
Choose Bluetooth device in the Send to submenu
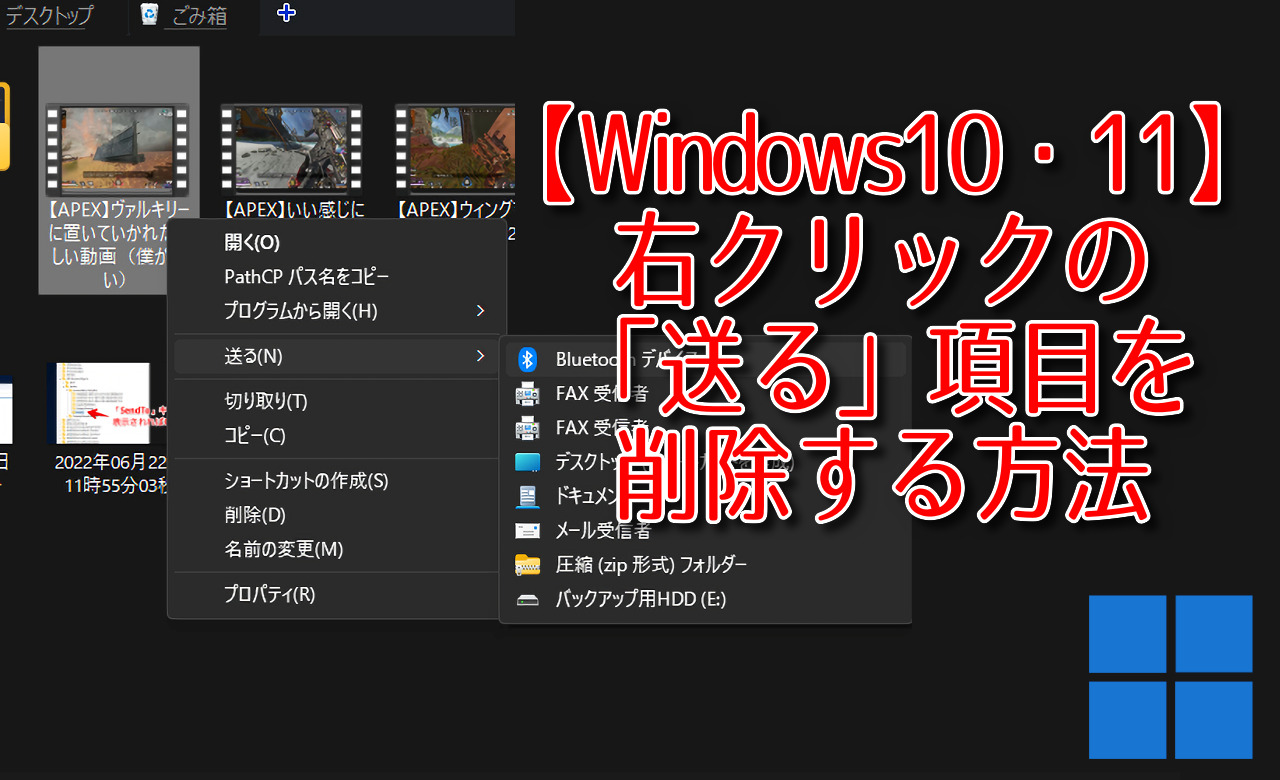(705, 360)
